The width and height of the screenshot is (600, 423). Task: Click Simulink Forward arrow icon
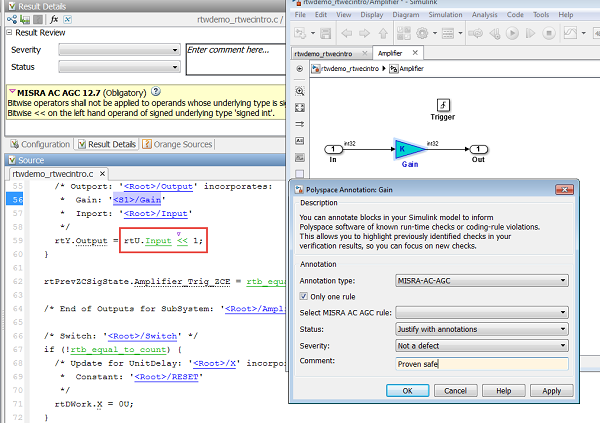[x=364, y=33]
